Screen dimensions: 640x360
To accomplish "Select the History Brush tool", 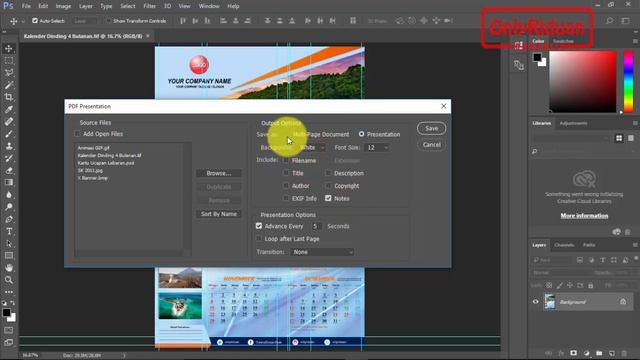I will coord(9,158).
